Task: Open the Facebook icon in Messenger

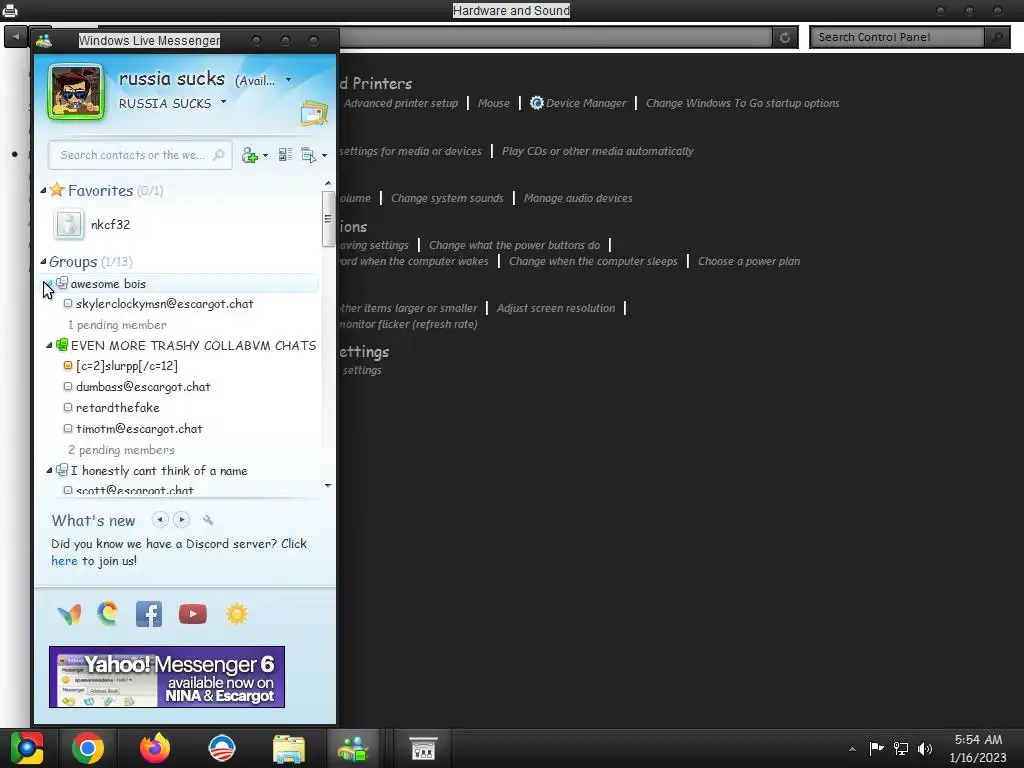Action: point(149,614)
